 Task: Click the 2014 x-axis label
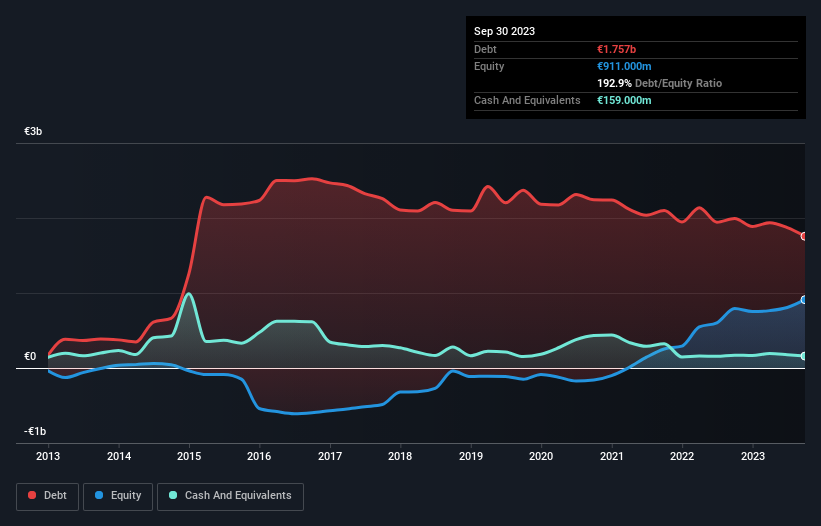(x=119, y=456)
